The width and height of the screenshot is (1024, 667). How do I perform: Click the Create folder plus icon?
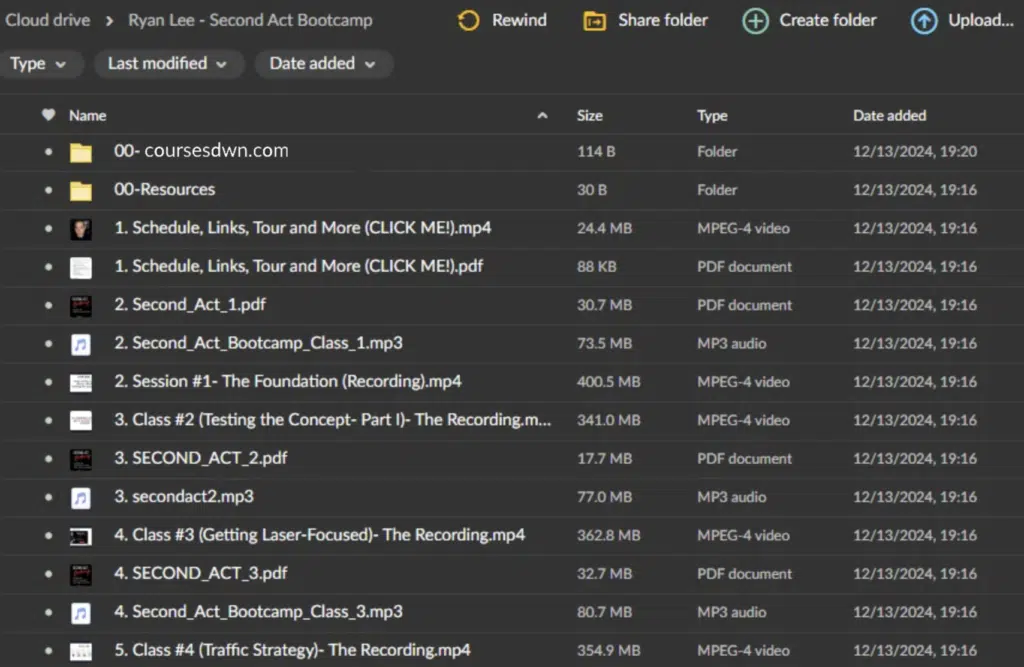click(756, 21)
